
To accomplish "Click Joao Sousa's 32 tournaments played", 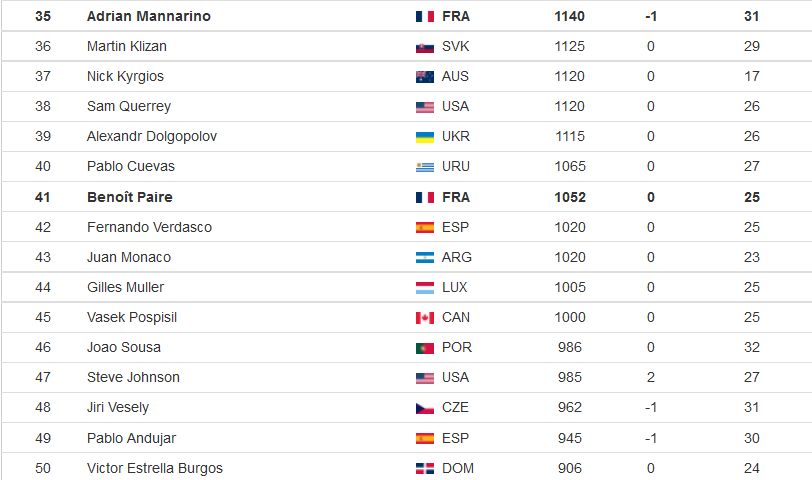I will [751, 347].
